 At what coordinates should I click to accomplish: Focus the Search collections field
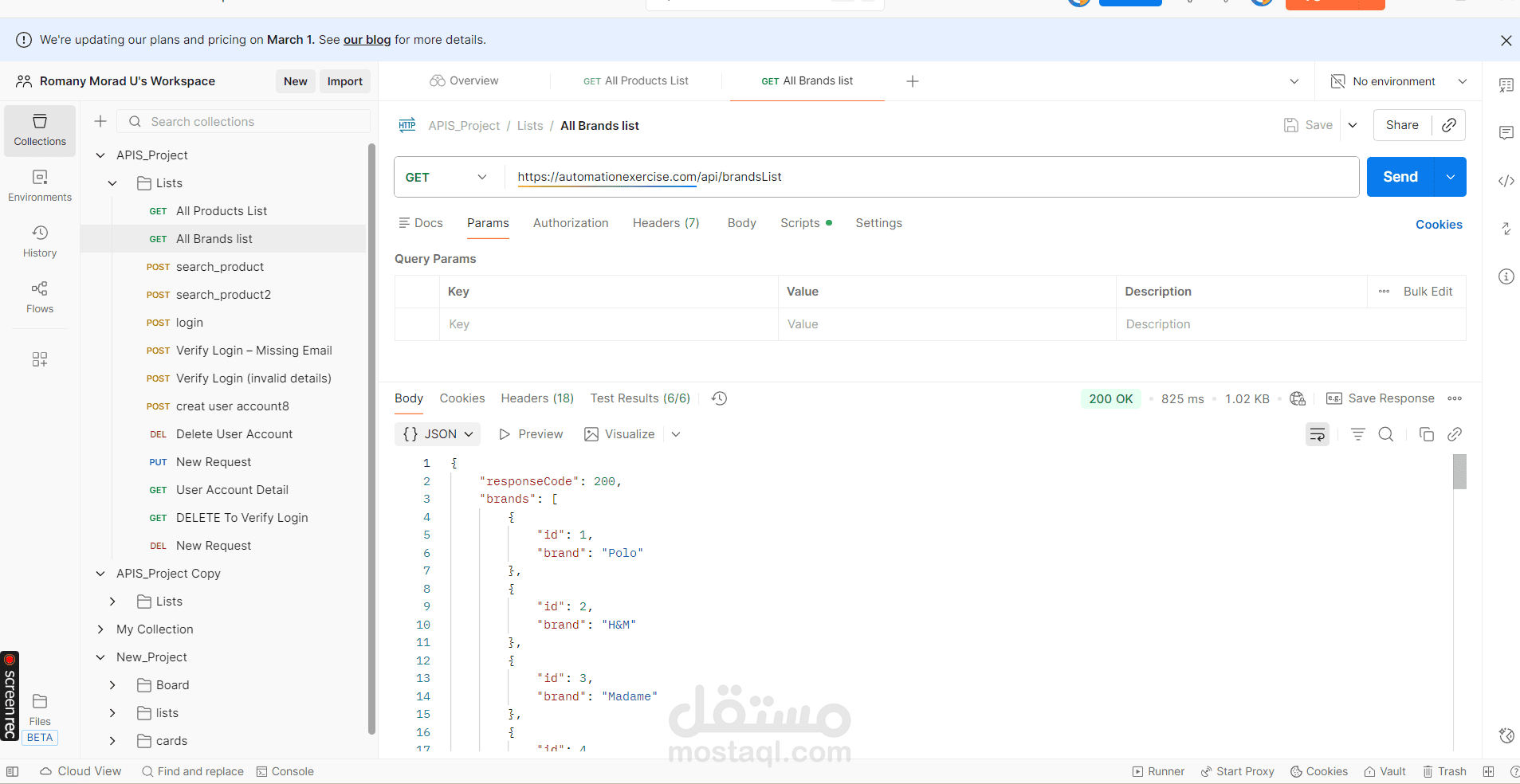point(244,121)
